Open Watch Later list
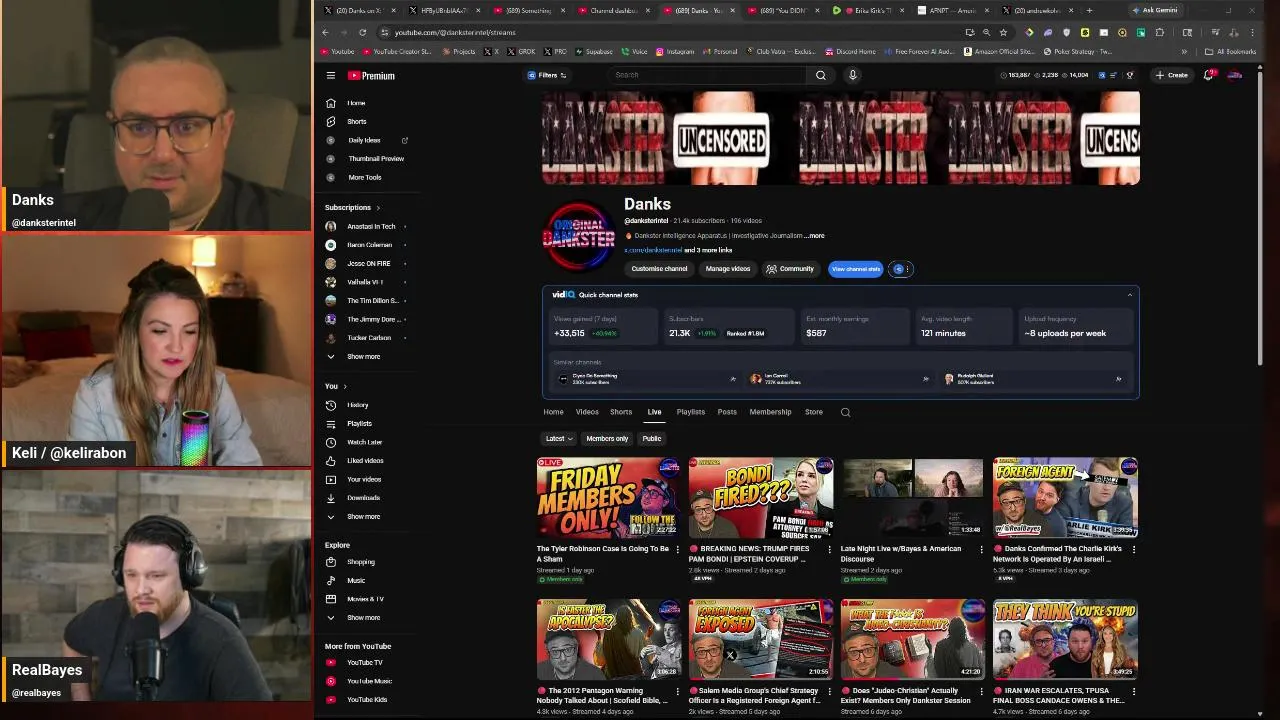Image resolution: width=1280 pixels, height=720 pixels. click(362, 442)
